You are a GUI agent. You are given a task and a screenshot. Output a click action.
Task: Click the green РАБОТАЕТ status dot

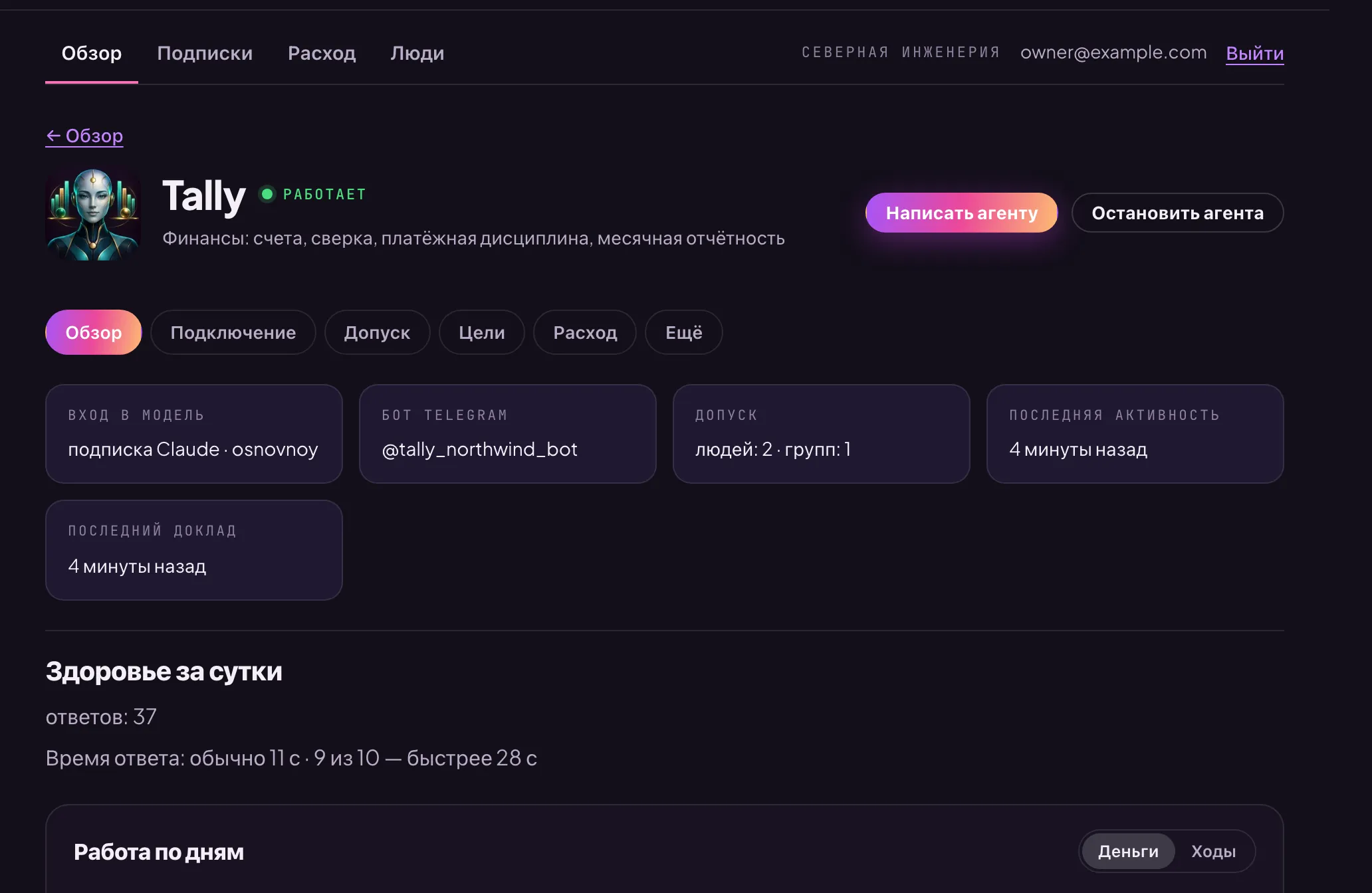[x=267, y=194]
